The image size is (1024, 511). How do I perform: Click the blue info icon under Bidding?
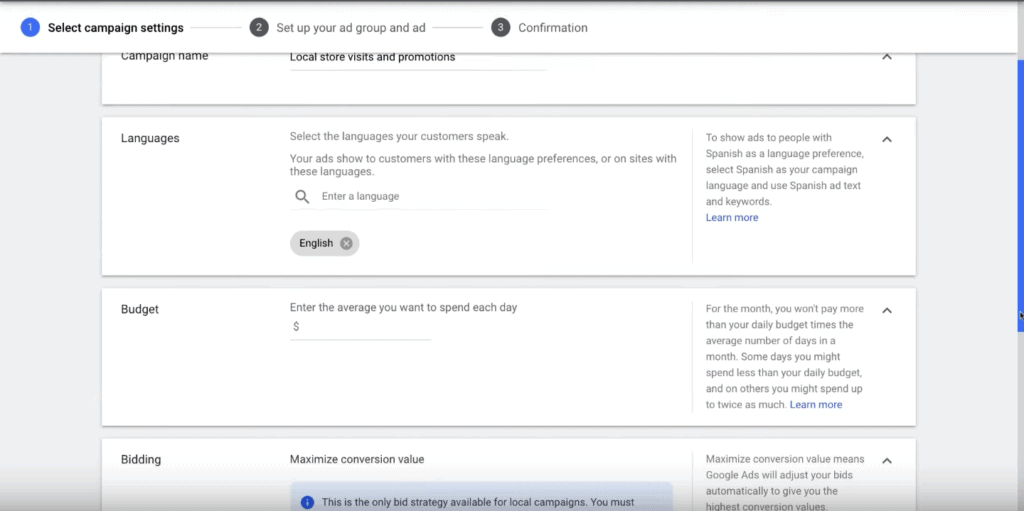pos(307,503)
